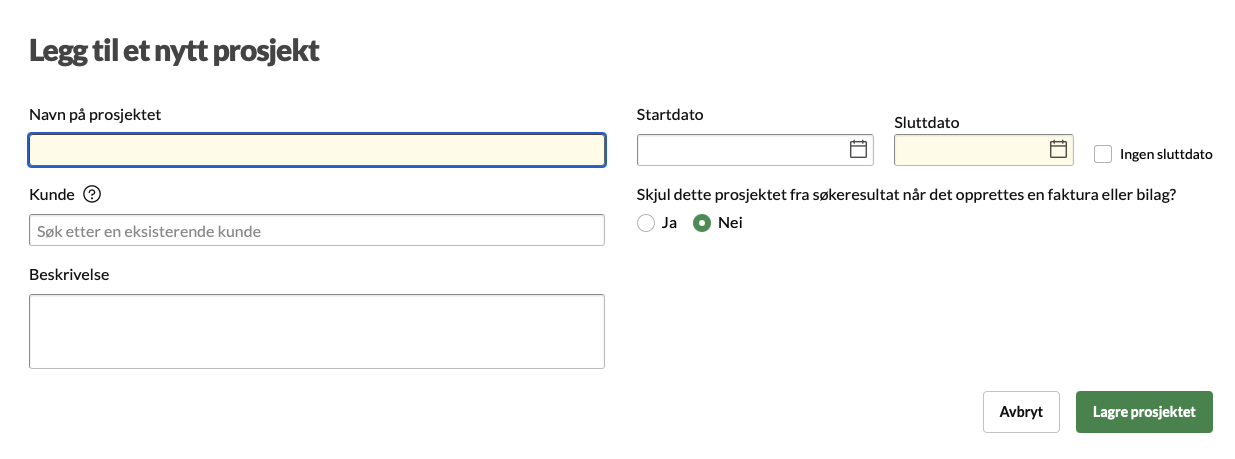Focus the Startdato date input field
The height and width of the screenshot is (459, 1235).
(x=742, y=150)
